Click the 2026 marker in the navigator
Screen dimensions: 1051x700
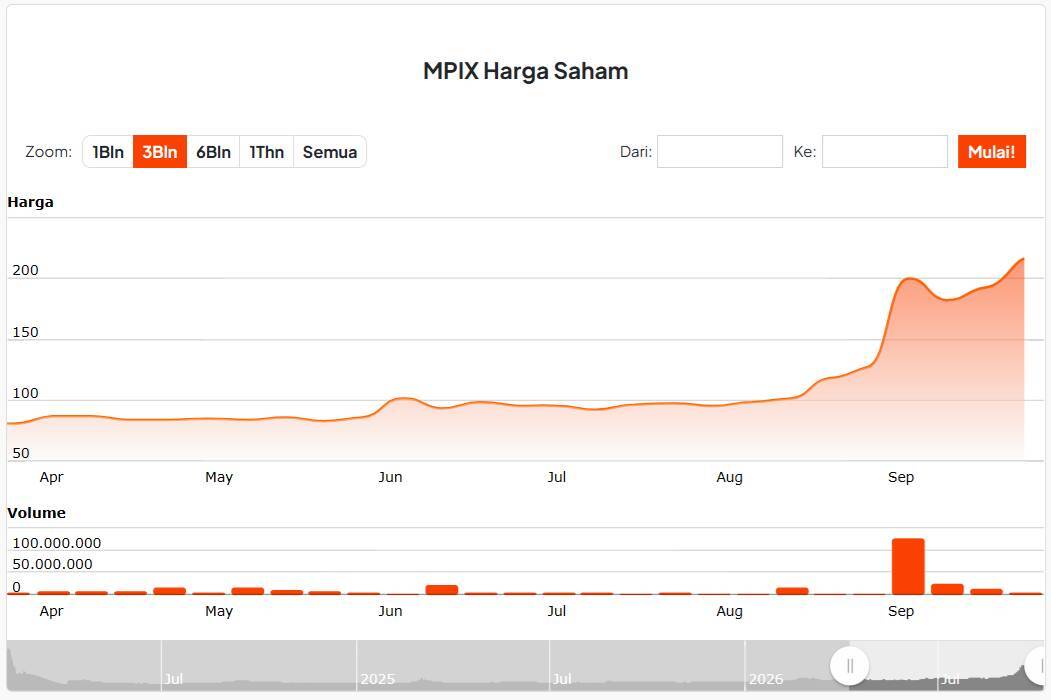(x=765, y=679)
